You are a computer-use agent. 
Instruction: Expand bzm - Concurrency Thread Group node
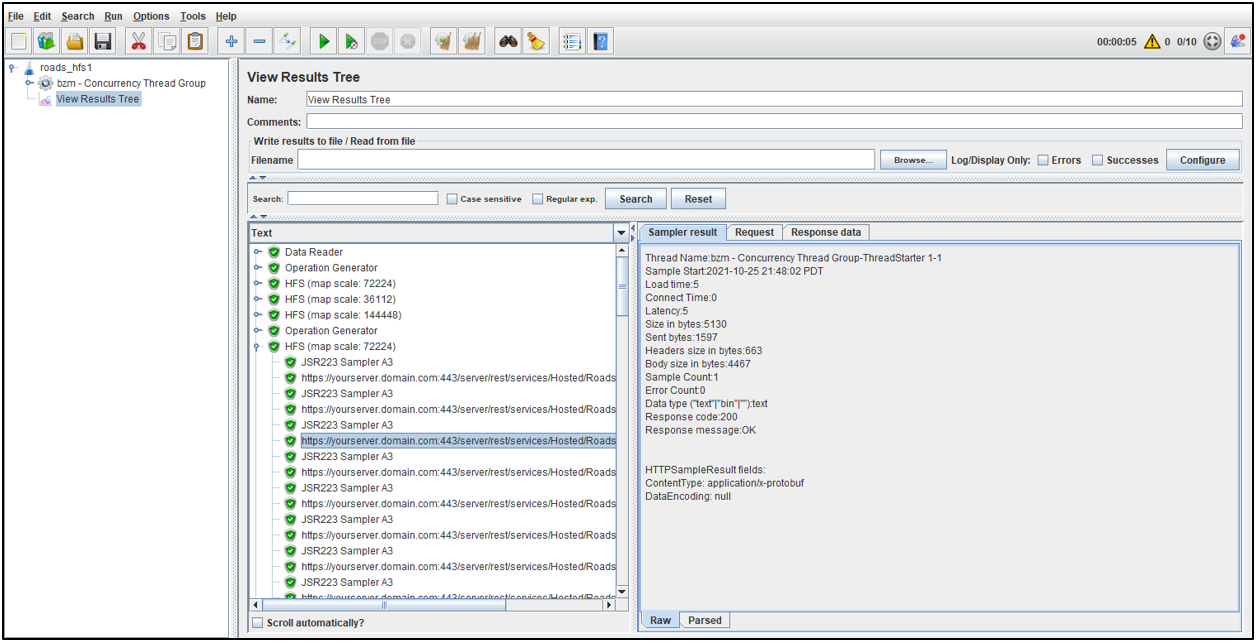pyautogui.click(x=29, y=83)
